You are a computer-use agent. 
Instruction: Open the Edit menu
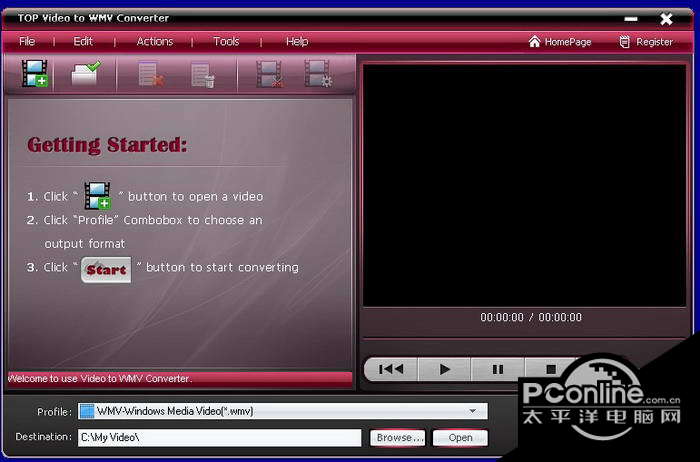click(83, 42)
